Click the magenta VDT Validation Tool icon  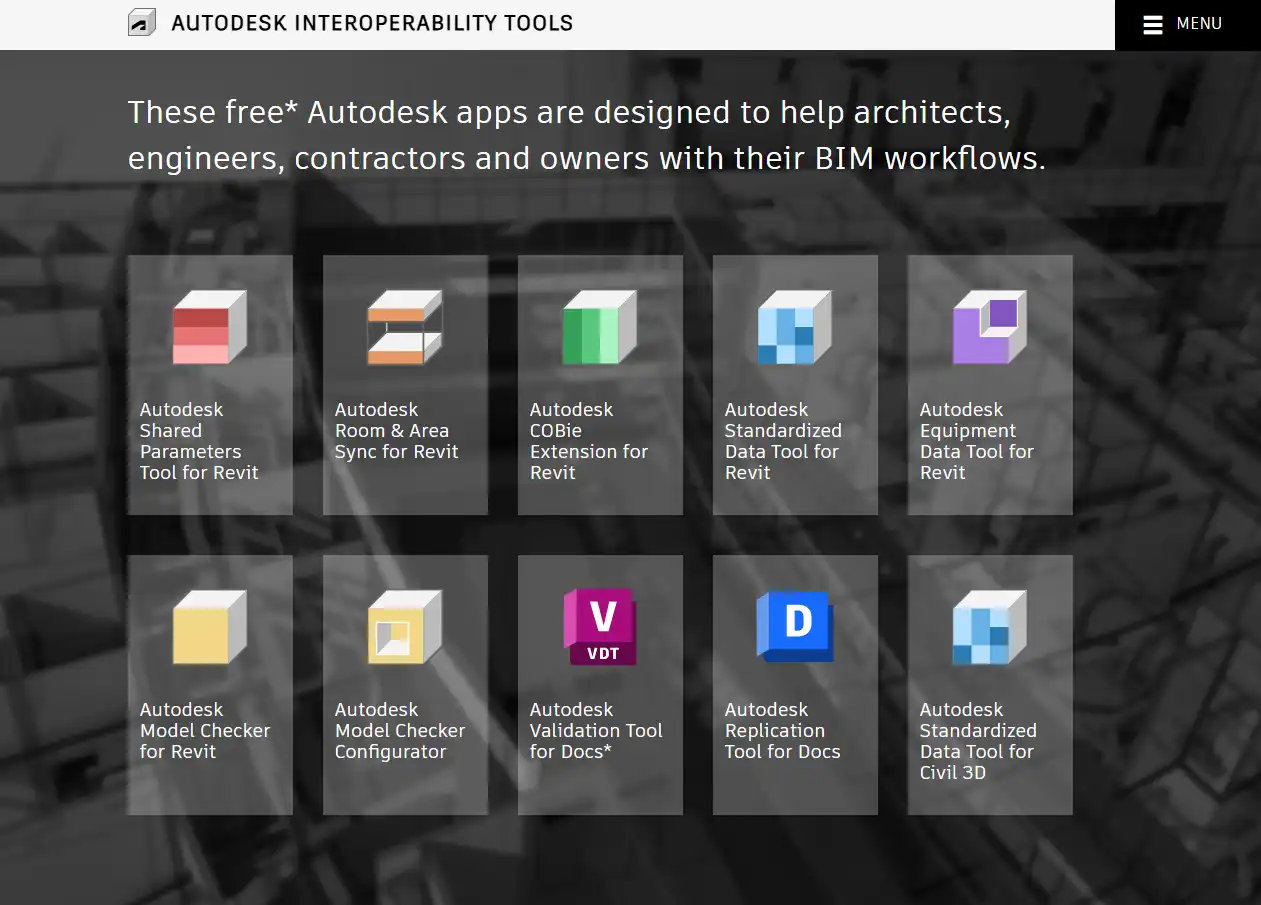[x=599, y=627]
